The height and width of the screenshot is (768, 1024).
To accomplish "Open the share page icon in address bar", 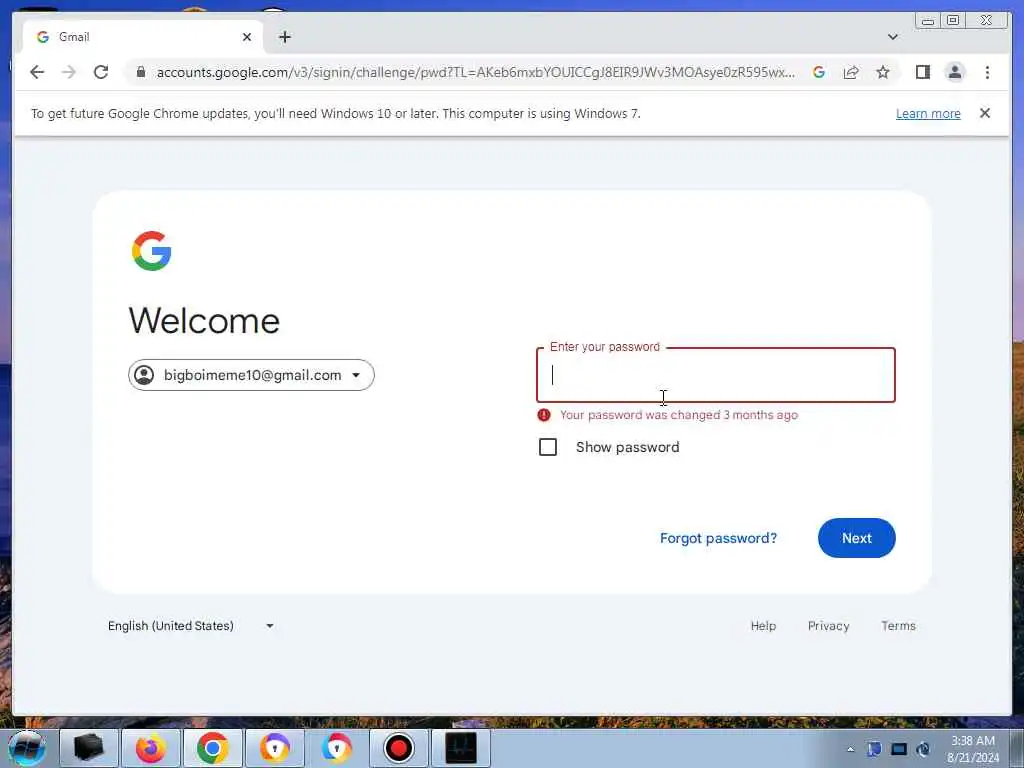I will tap(851, 72).
